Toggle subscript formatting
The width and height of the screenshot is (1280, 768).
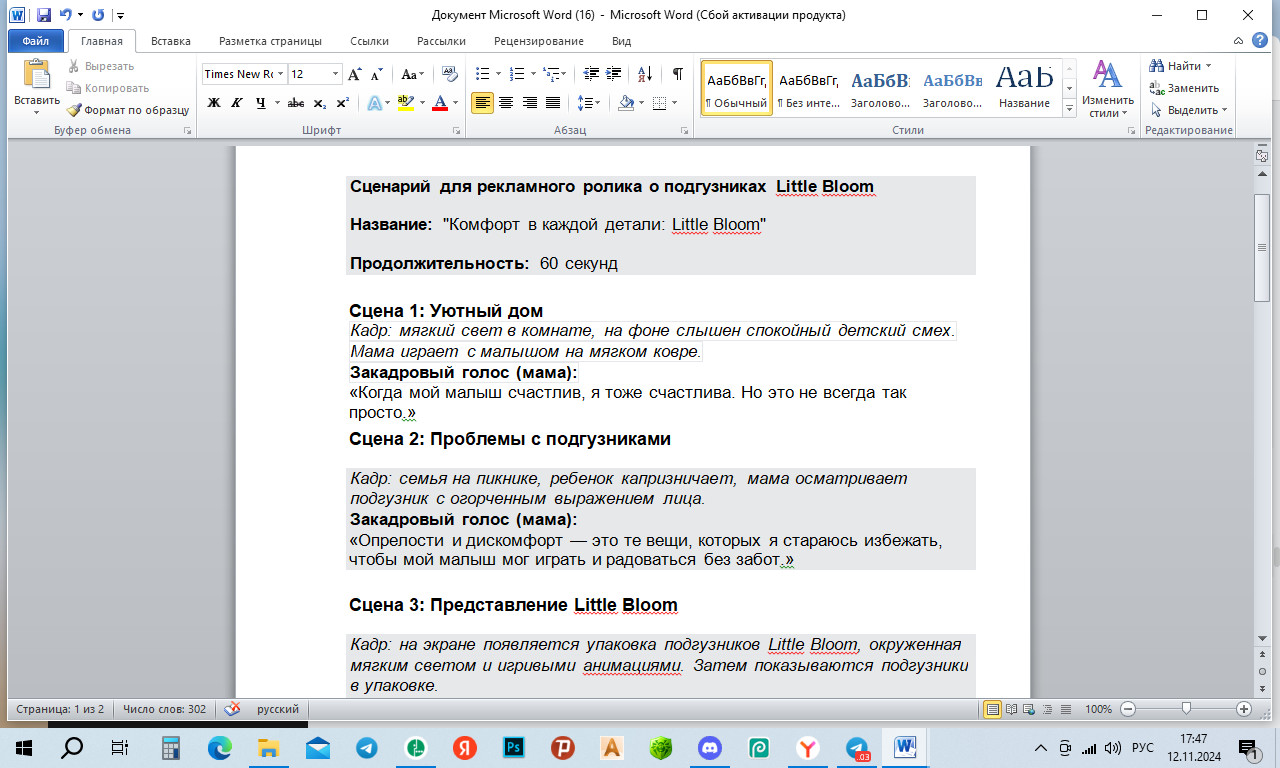[319, 102]
